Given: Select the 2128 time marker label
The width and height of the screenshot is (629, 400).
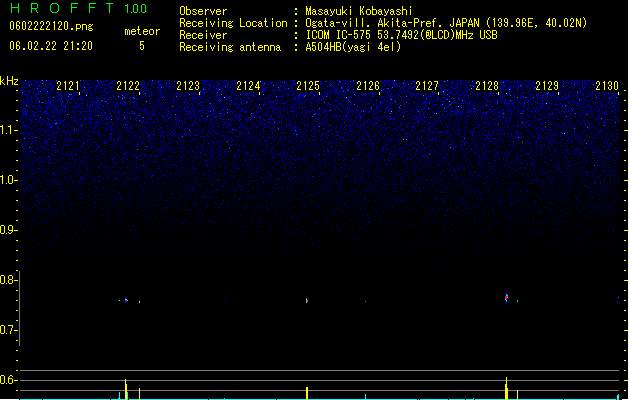Looking at the screenshot, I should [487, 86].
